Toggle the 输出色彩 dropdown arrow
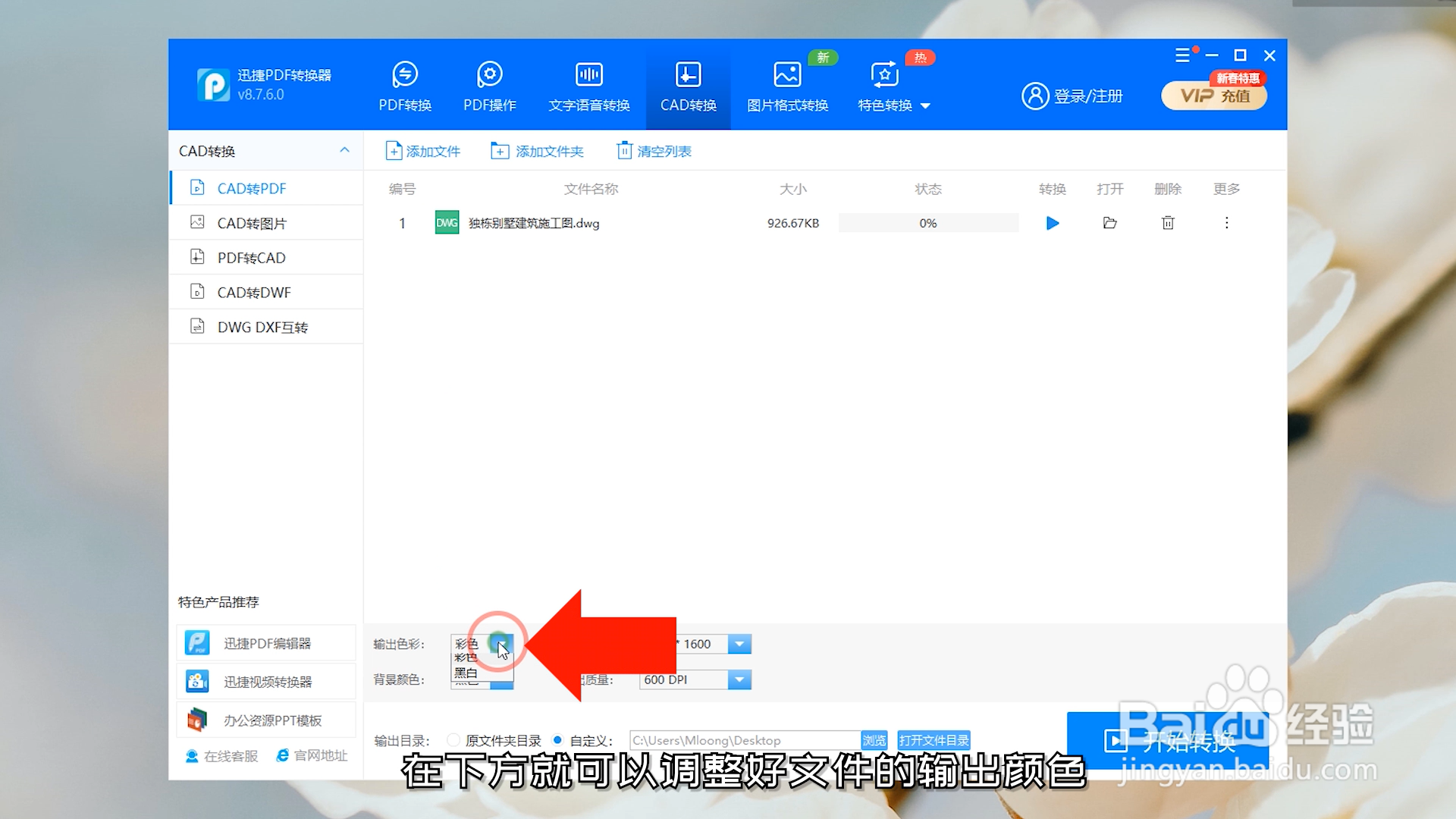The image size is (1456, 819). (x=502, y=644)
